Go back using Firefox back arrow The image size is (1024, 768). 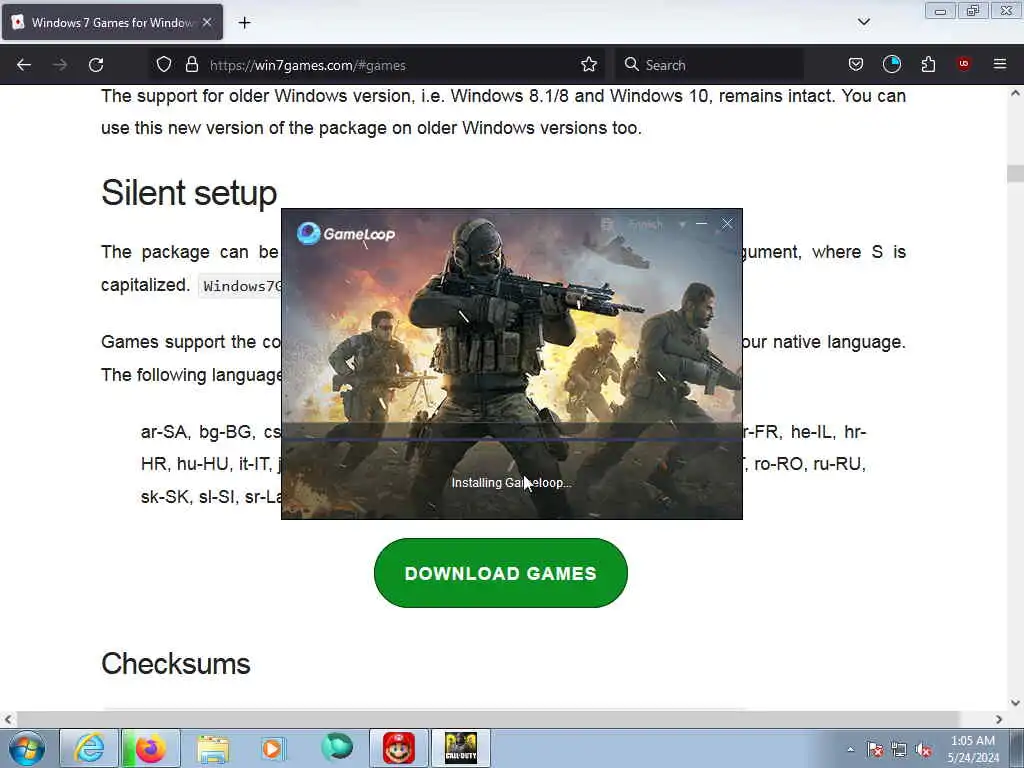(24, 65)
